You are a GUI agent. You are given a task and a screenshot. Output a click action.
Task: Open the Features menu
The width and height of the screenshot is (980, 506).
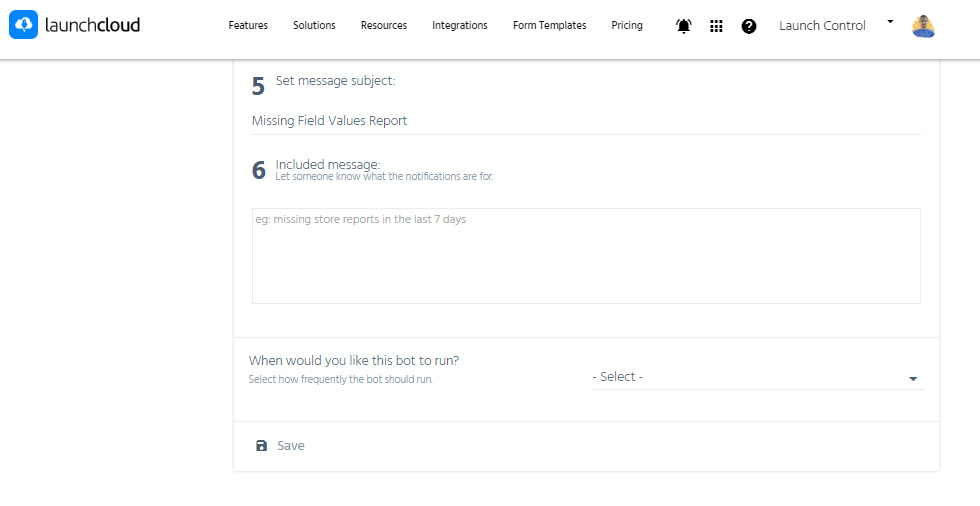(248, 26)
